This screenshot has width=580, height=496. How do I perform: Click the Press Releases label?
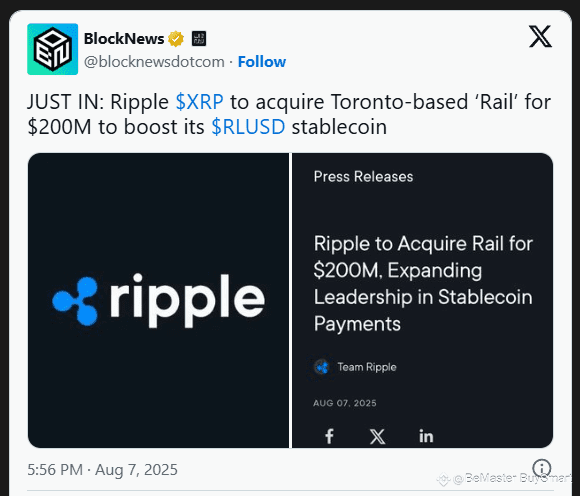pos(363,177)
